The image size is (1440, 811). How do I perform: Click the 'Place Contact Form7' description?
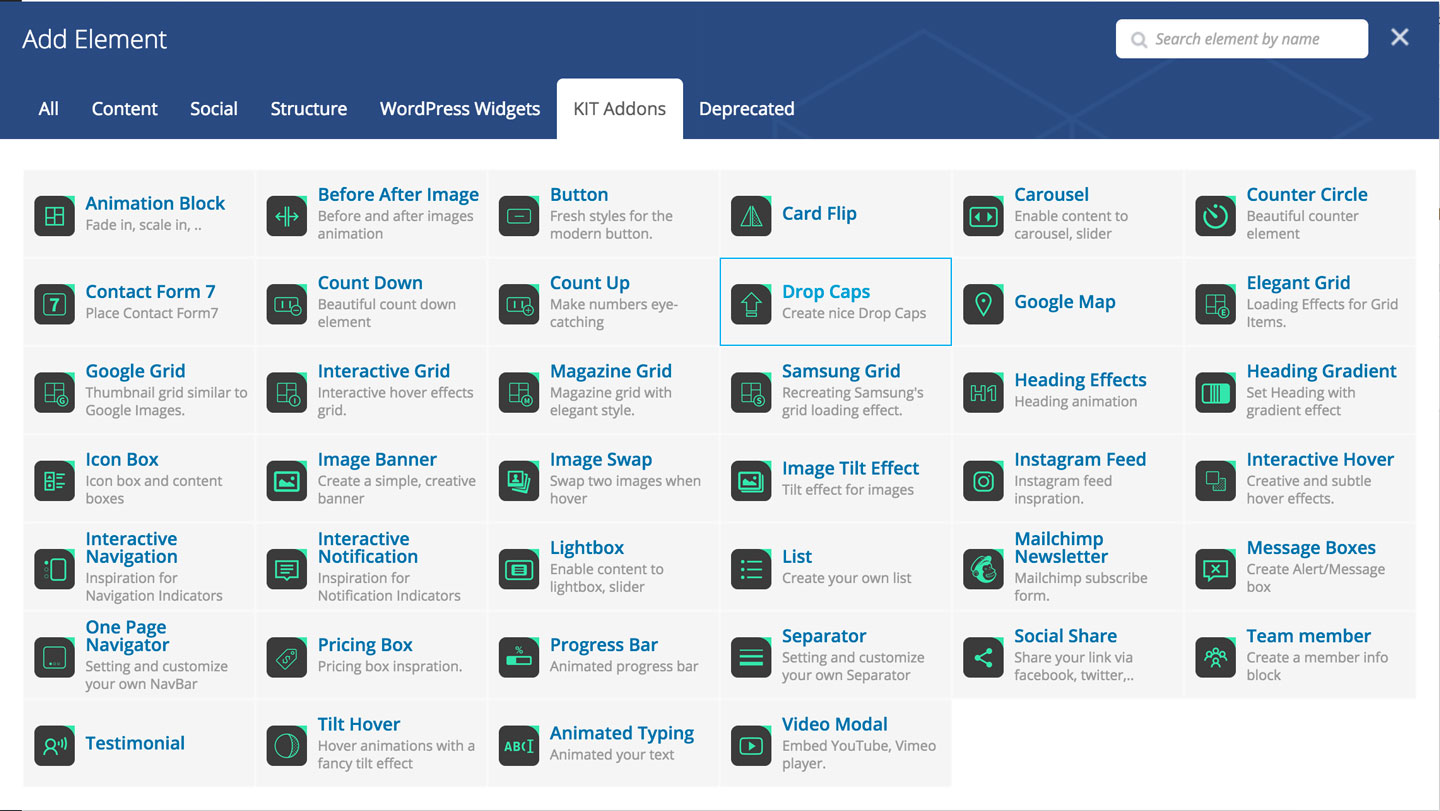click(x=152, y=313)
